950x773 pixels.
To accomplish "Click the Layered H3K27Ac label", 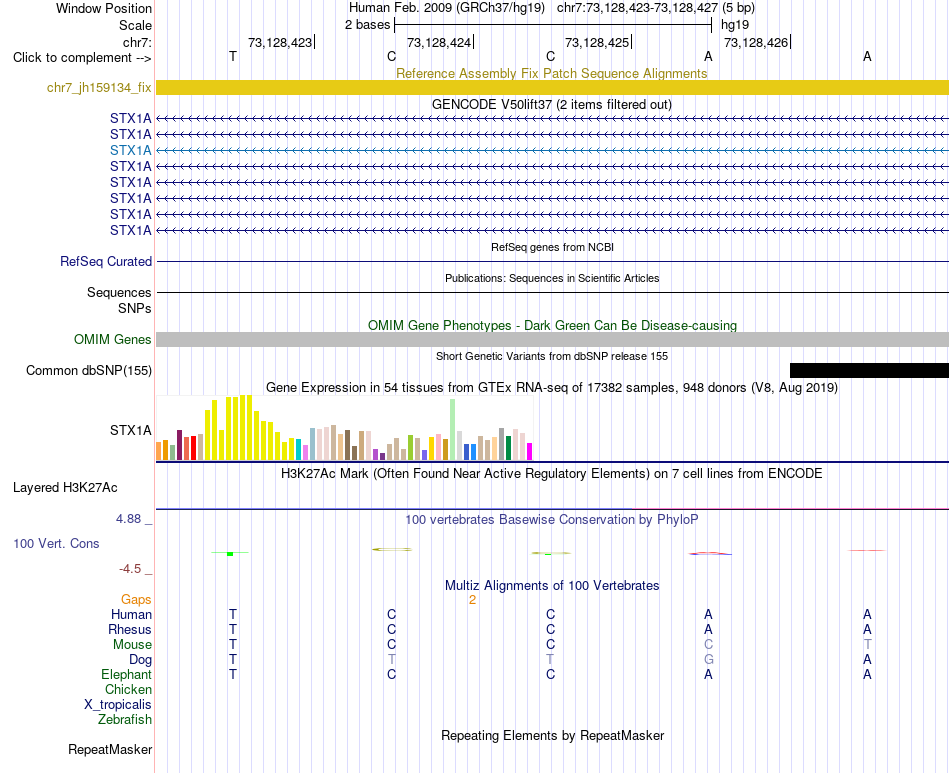I will 65,488.
